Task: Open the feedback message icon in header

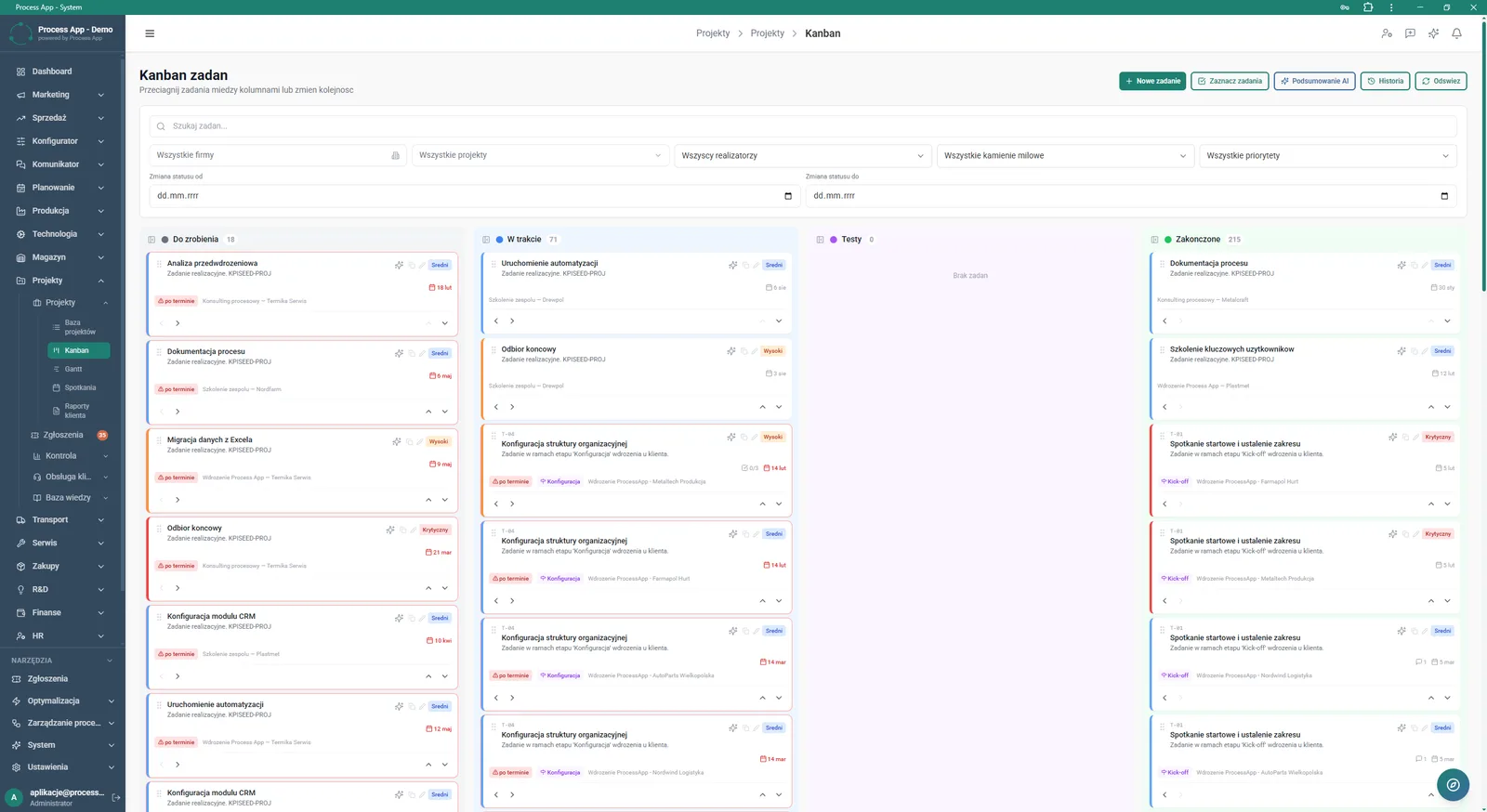Action: 1410,33
